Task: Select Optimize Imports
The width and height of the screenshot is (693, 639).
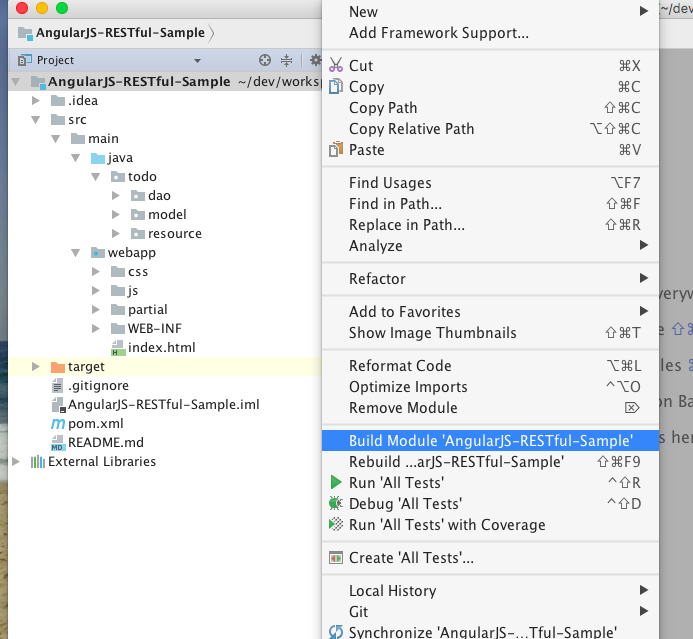Action: click(x=490, y=387)
